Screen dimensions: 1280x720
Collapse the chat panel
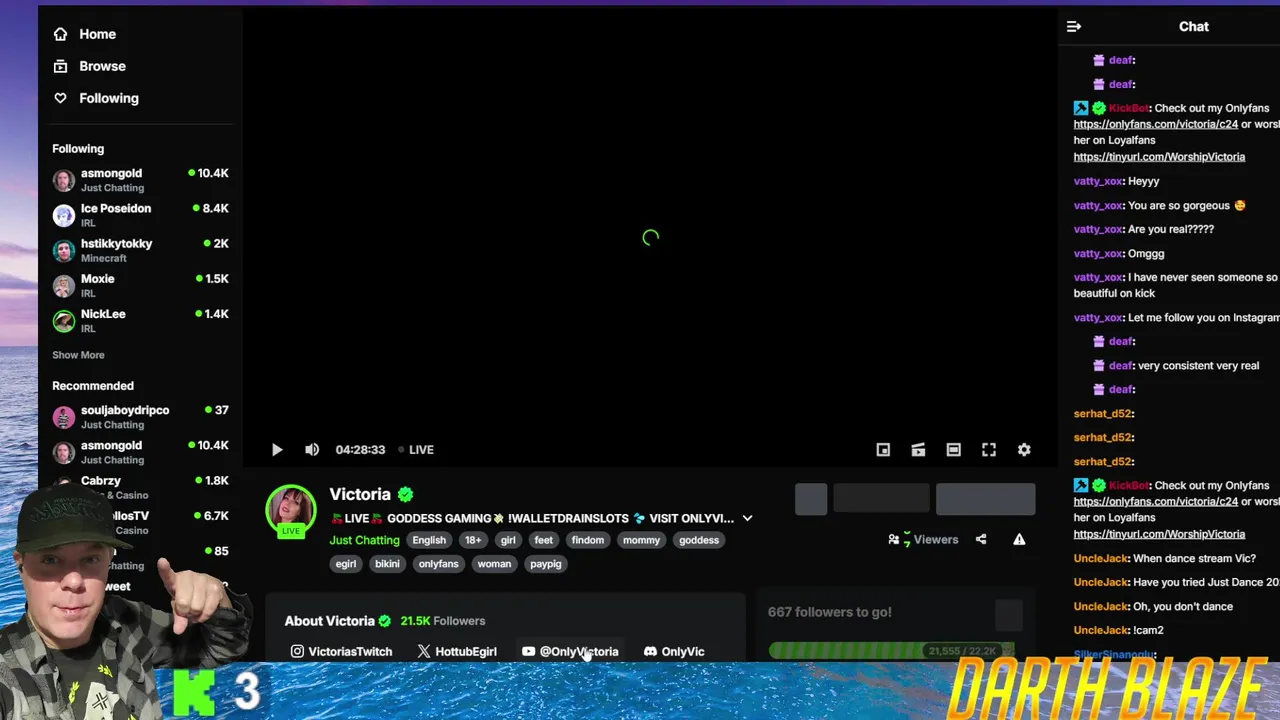click(1074, 27)
